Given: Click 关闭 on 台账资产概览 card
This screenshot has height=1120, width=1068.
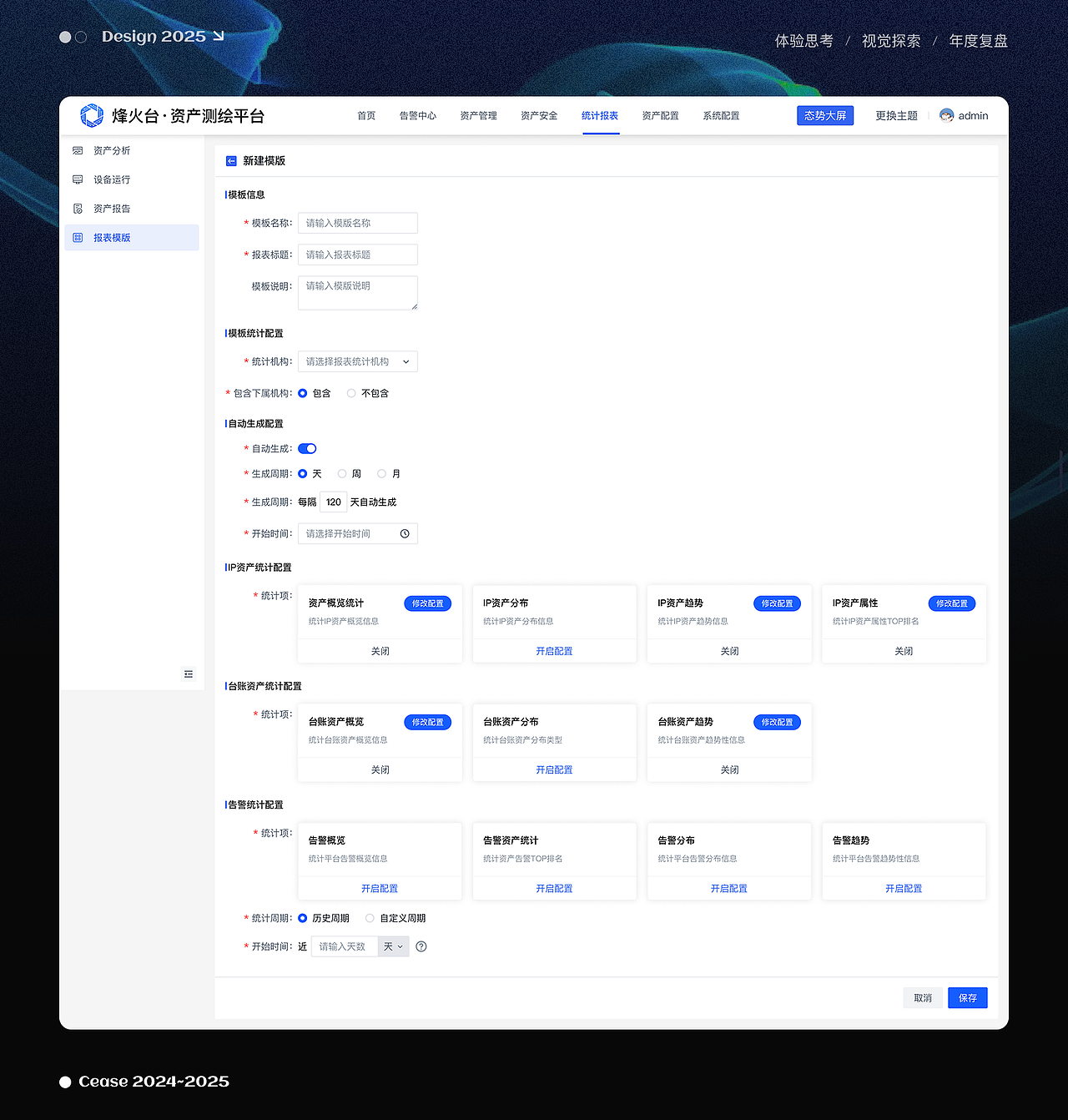Looking at the screenshot, I should pos(380,769).
